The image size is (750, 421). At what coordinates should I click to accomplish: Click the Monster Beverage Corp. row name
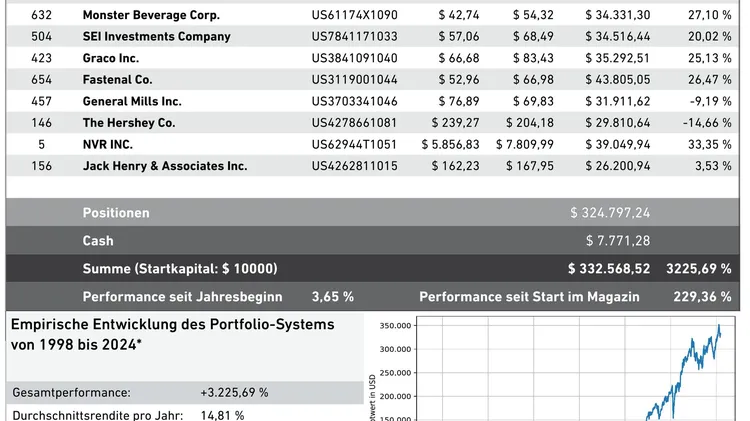tap(151, 15)
